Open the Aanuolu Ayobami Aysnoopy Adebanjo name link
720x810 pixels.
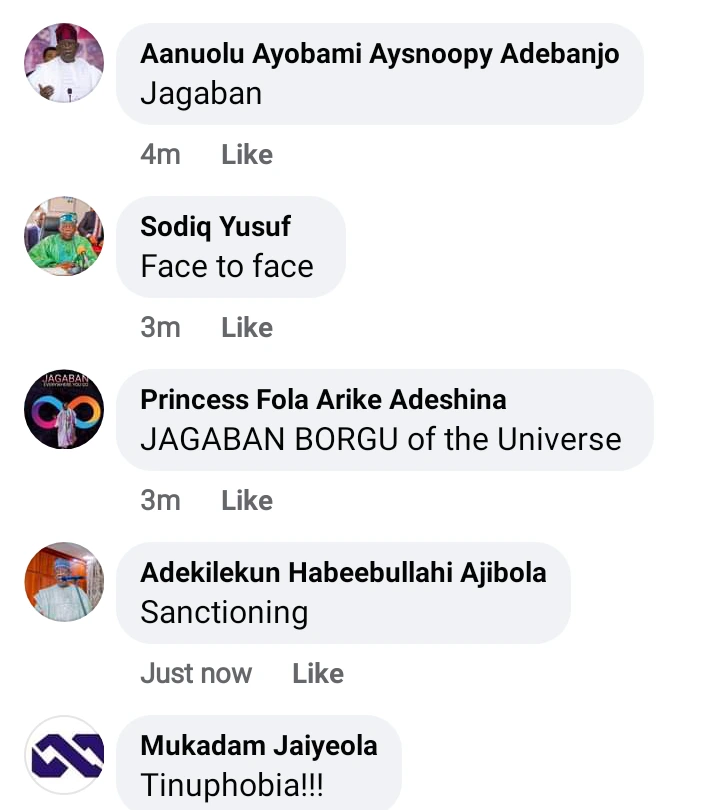[379, 54]
